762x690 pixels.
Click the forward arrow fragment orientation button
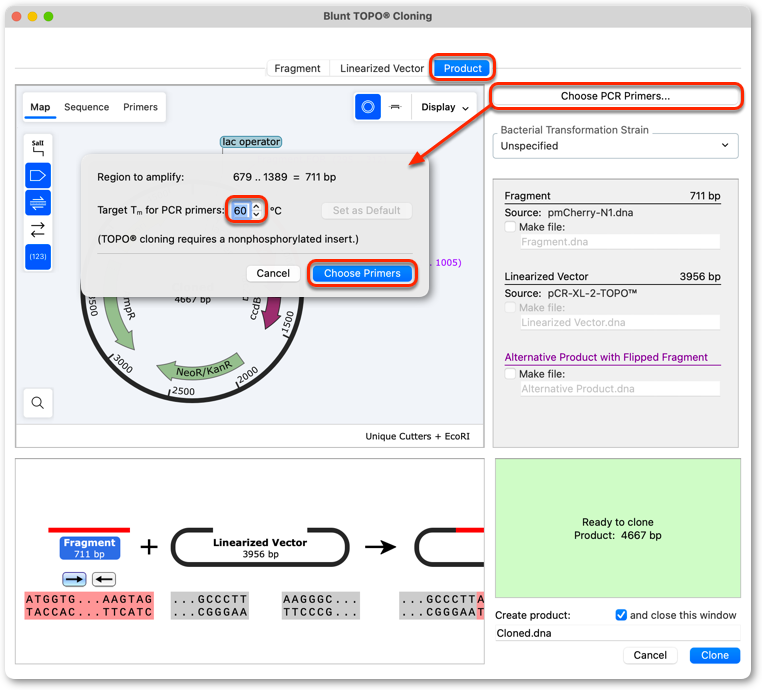(x=74, y=579)
